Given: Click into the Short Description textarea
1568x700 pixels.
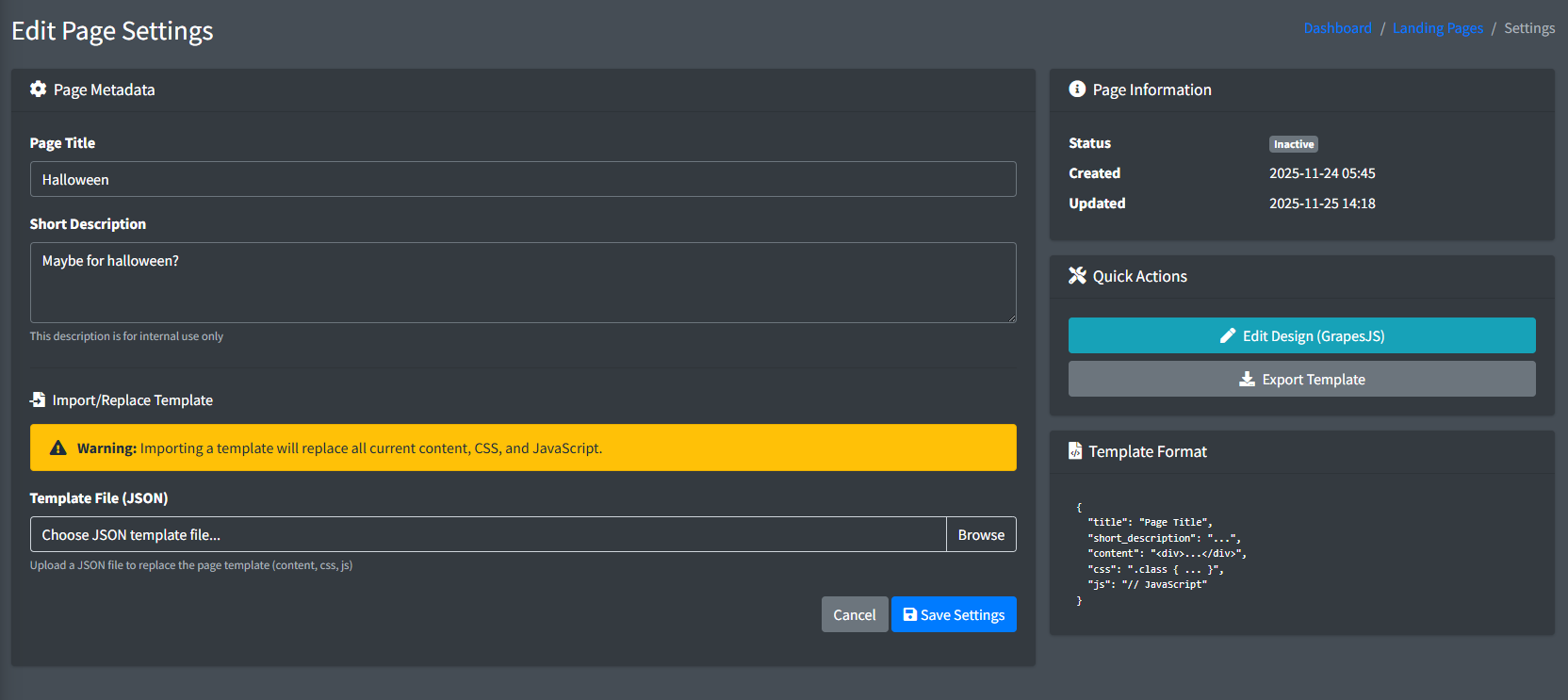Looking at the screenshot, I should click(x=523, y=283).
